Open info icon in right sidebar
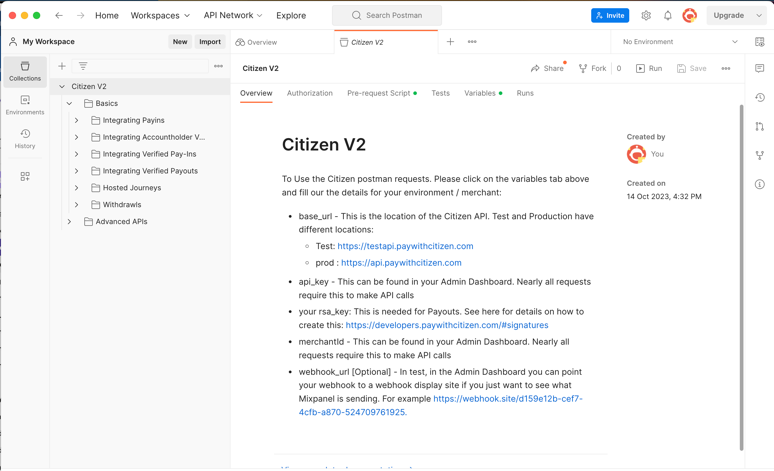The width and height of the screenshot is (774, 471). [760, 184]
